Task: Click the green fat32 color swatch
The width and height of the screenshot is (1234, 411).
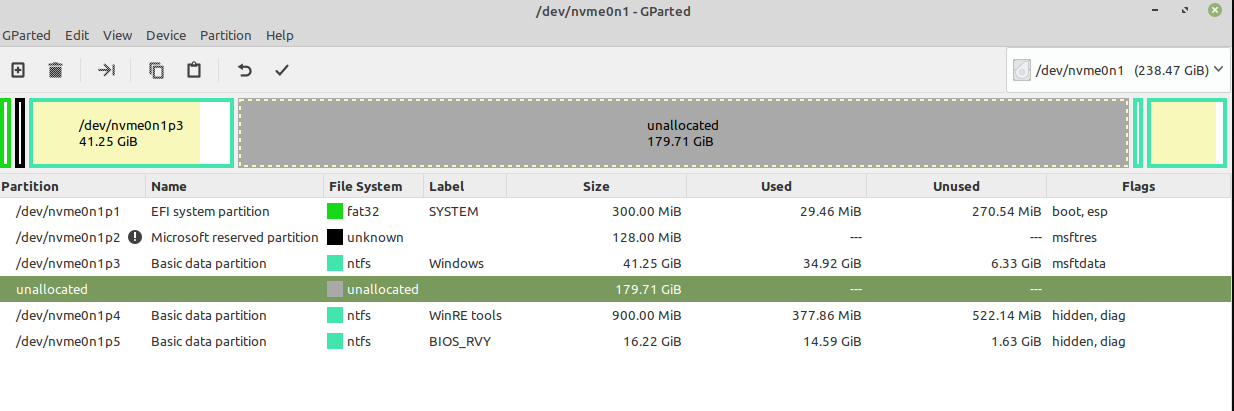Action: click(335, 212)
